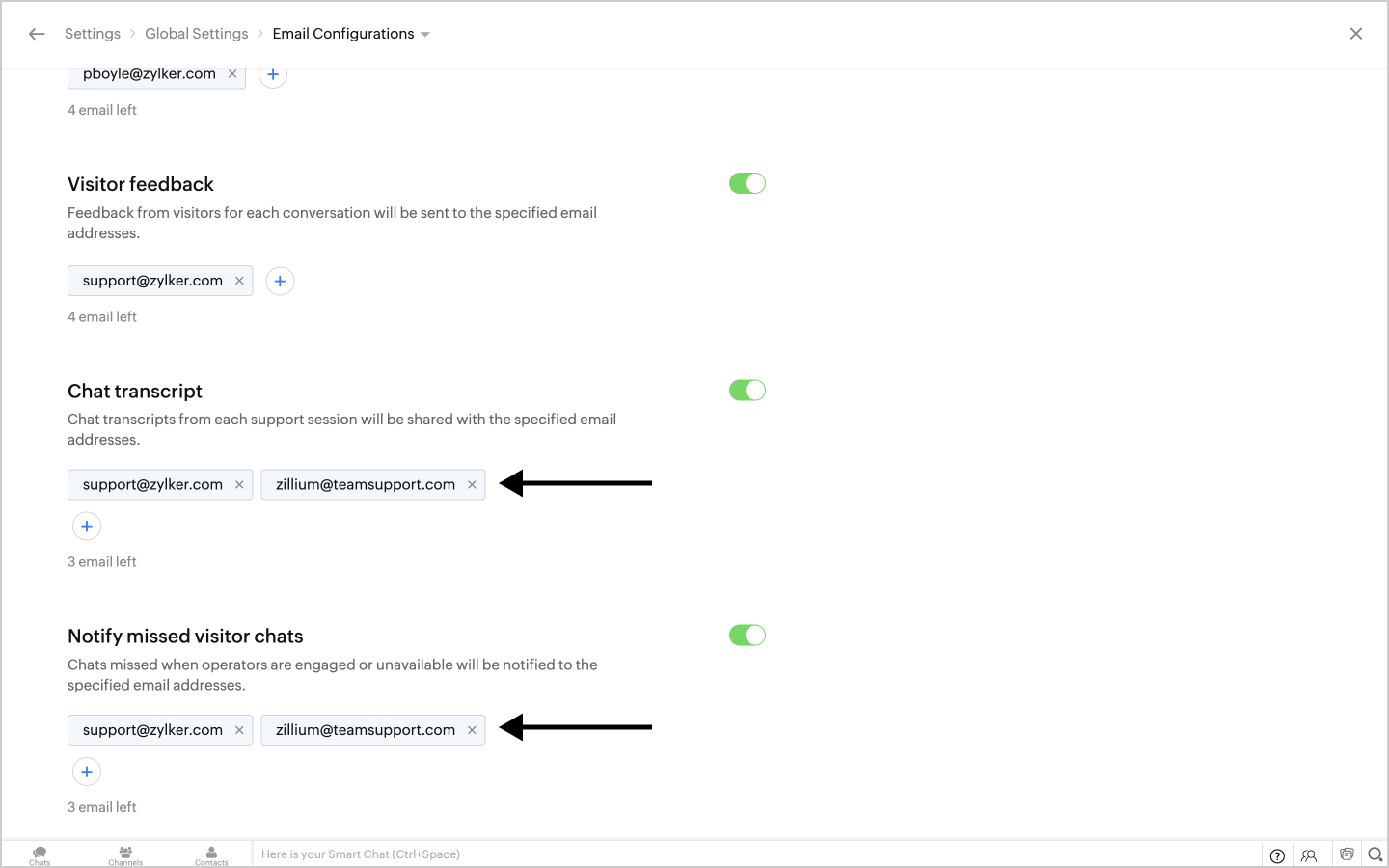Turn off the Chat transcript toggle
This screenshot has width=1389, height=868.
748,391
